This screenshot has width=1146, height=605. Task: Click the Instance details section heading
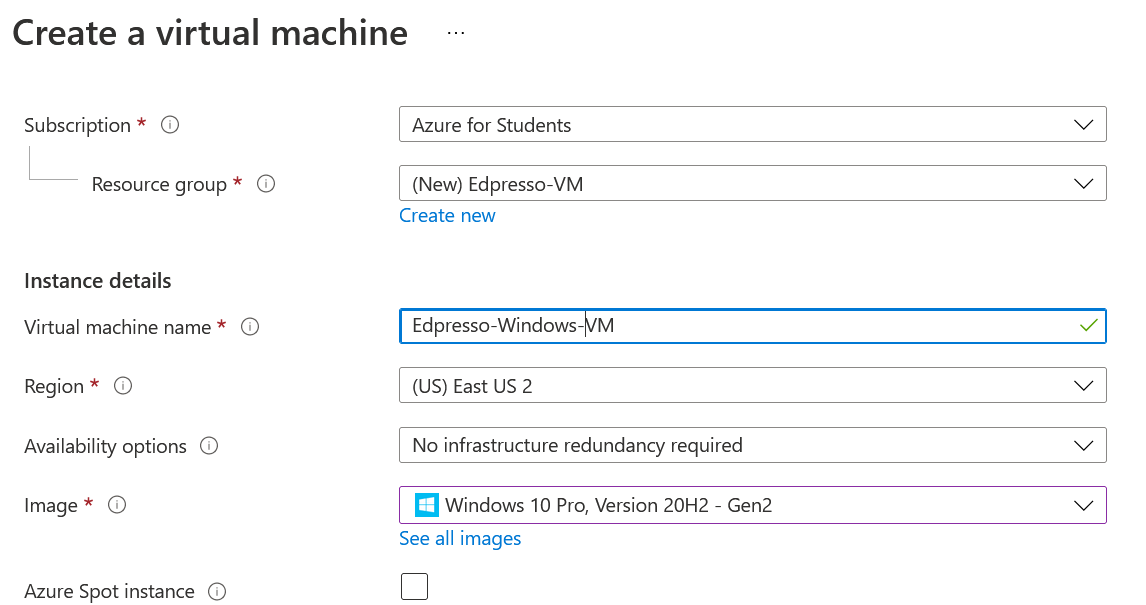(x=98, y=281)
